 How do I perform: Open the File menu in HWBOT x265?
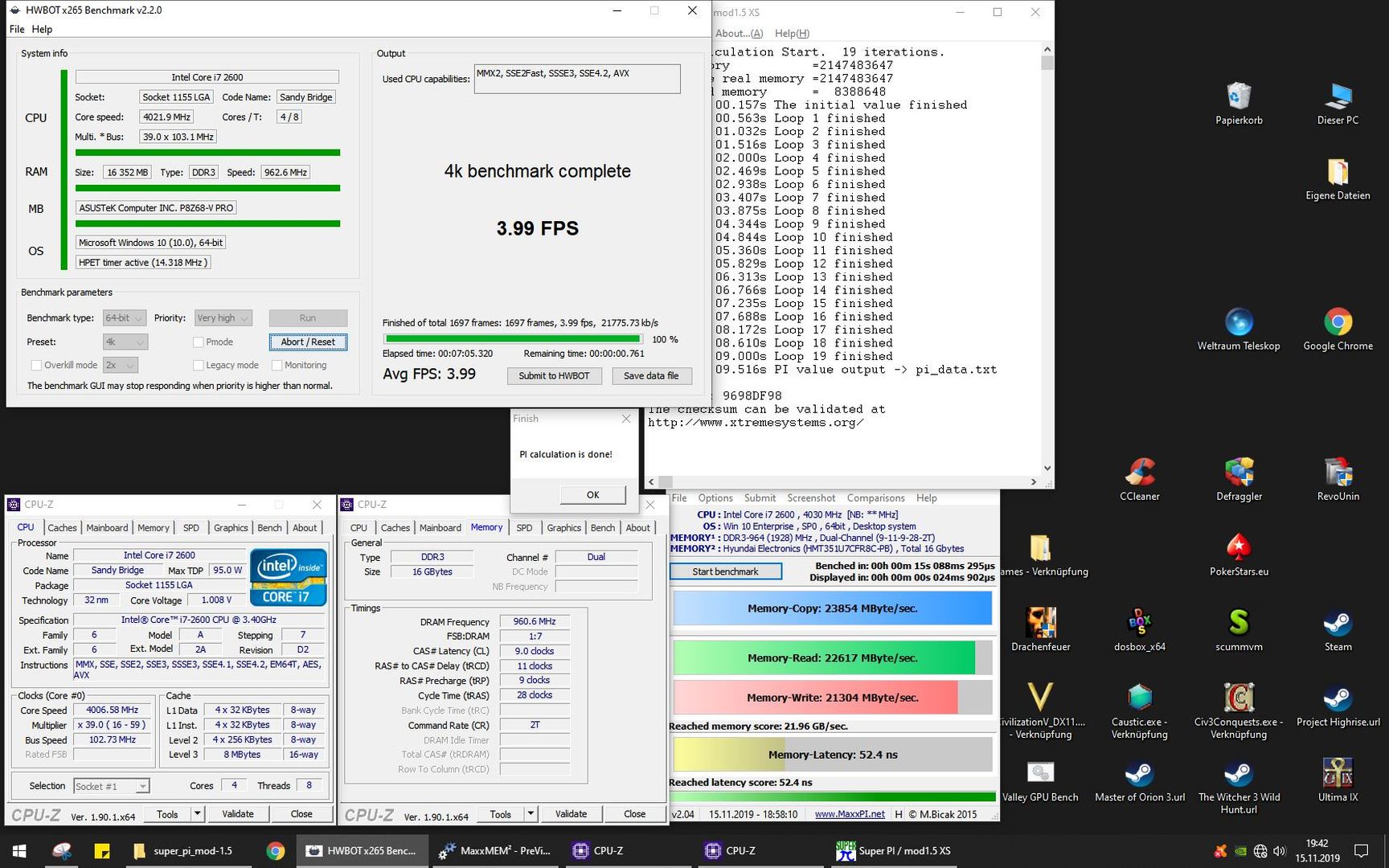pos(17,29)
